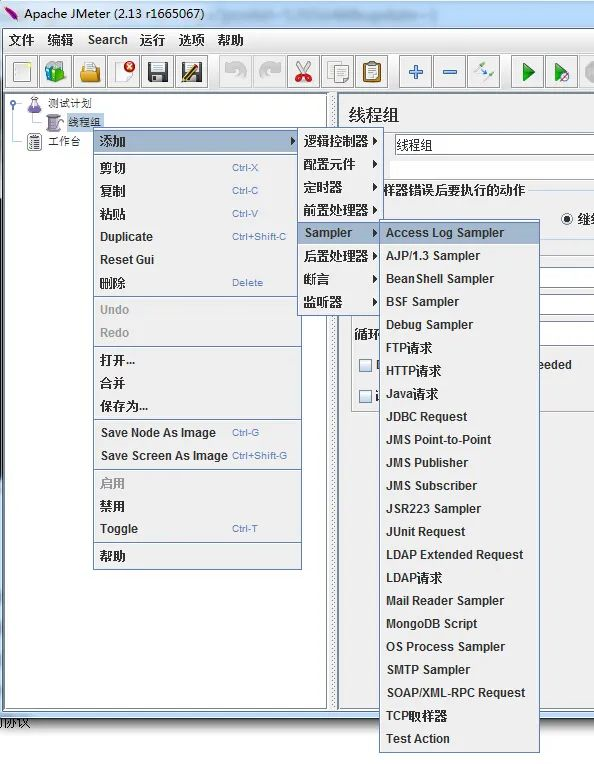Screen dimensions: 594x764
Task: Start the test with green Run icon
Action: pos(528,72)
